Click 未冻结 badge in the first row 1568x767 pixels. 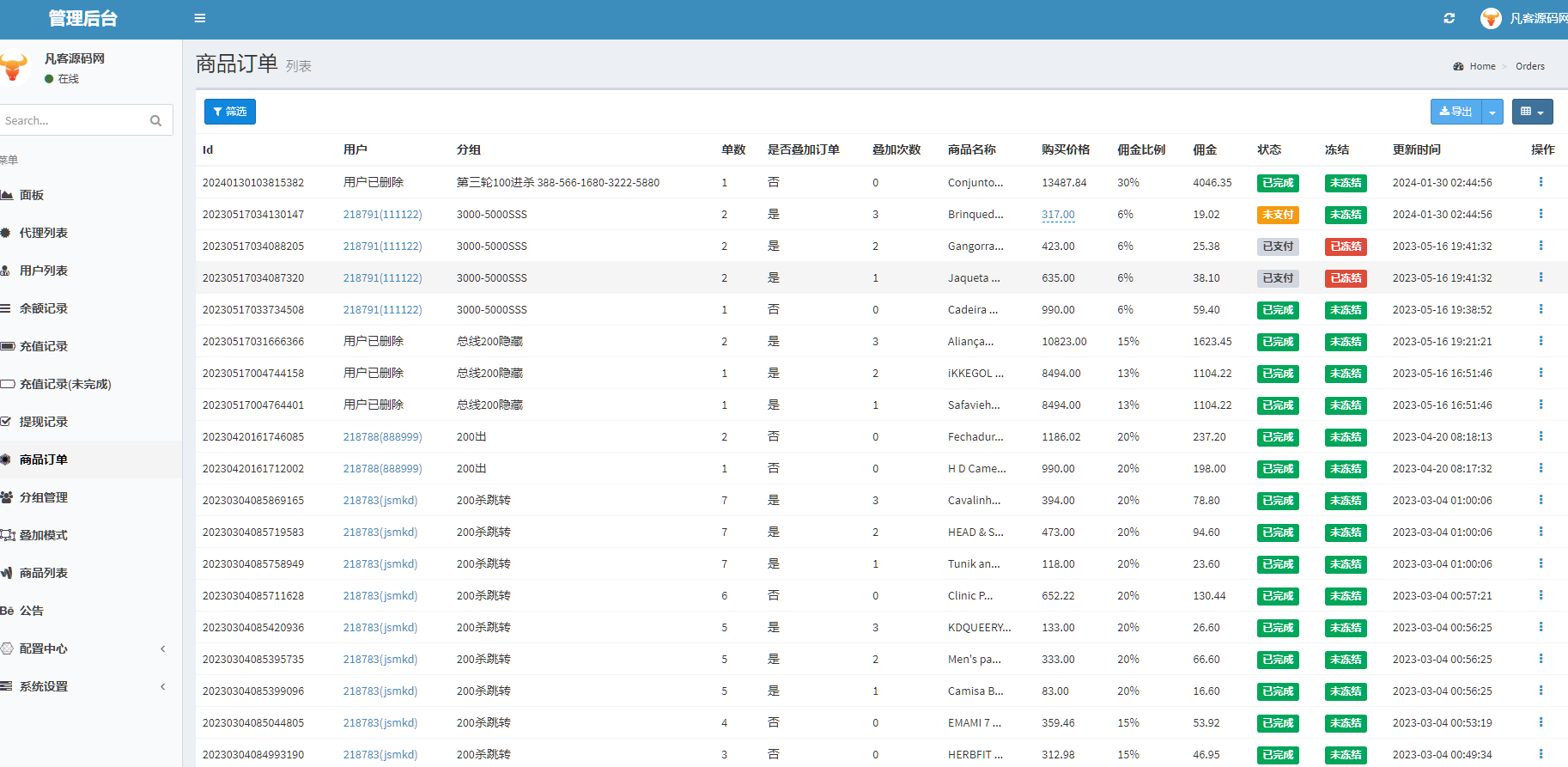[x=1346, y=183]
